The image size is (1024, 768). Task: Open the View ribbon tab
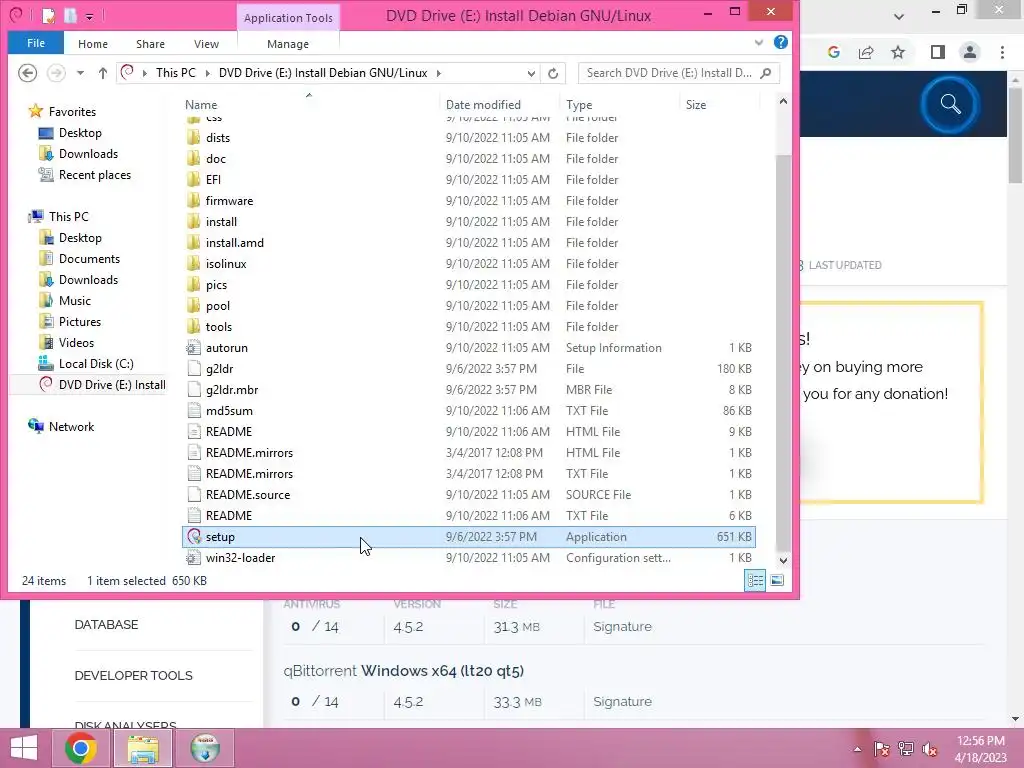tap(206, 44)
